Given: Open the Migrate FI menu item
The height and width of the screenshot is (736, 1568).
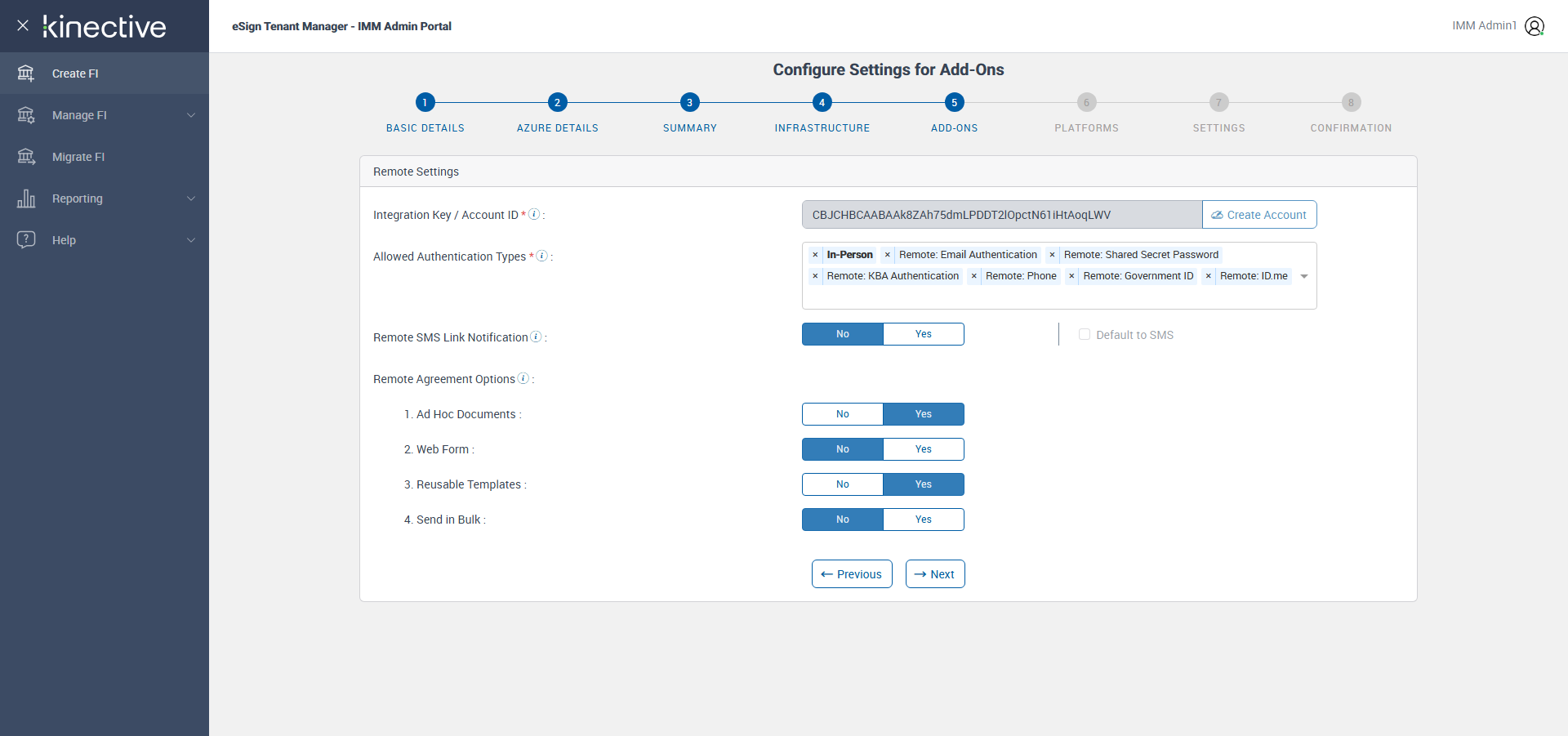Looking at the screenshot, I should [105, 157].
